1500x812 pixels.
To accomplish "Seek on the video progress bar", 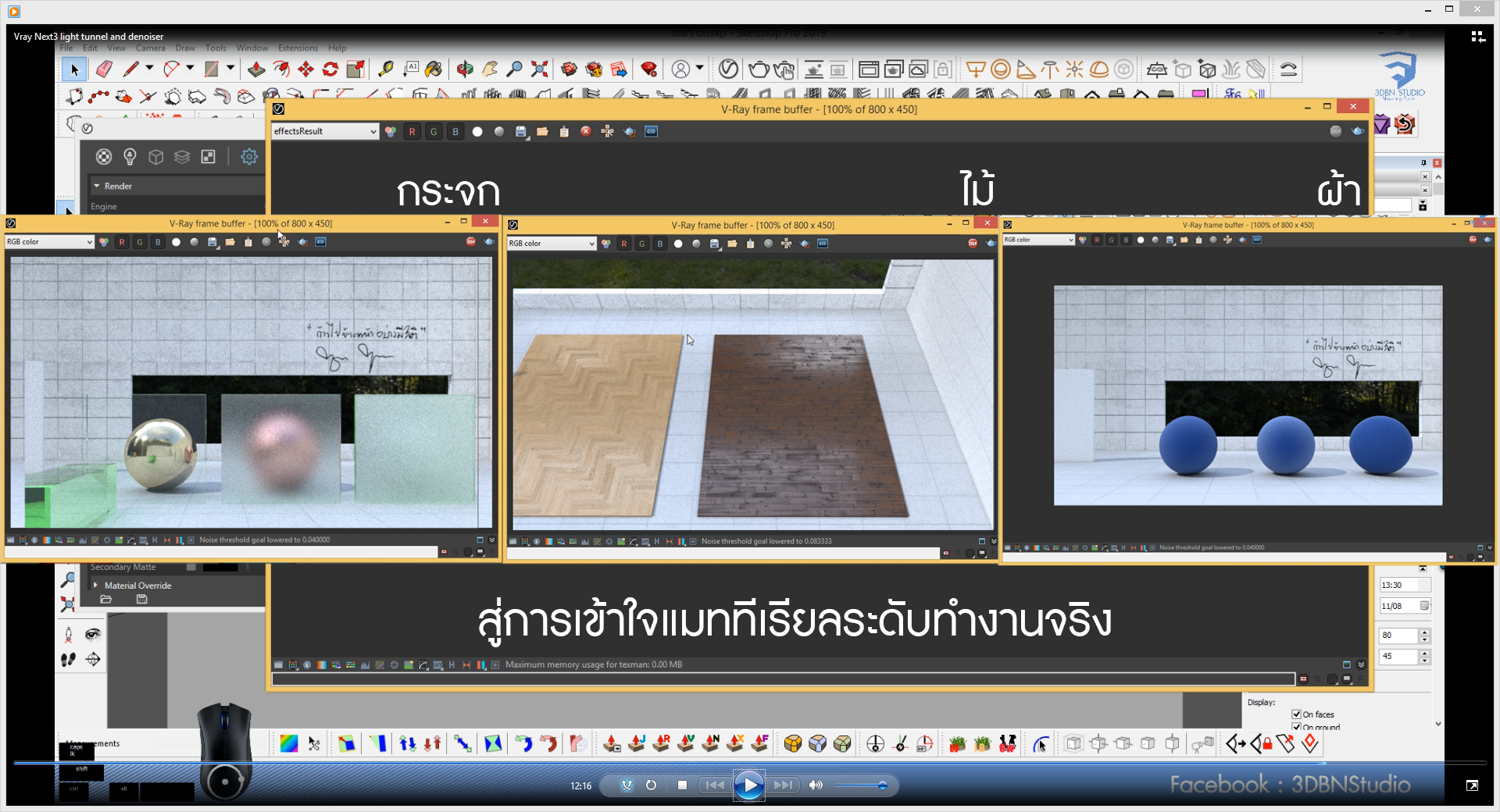I will (750, 763).
